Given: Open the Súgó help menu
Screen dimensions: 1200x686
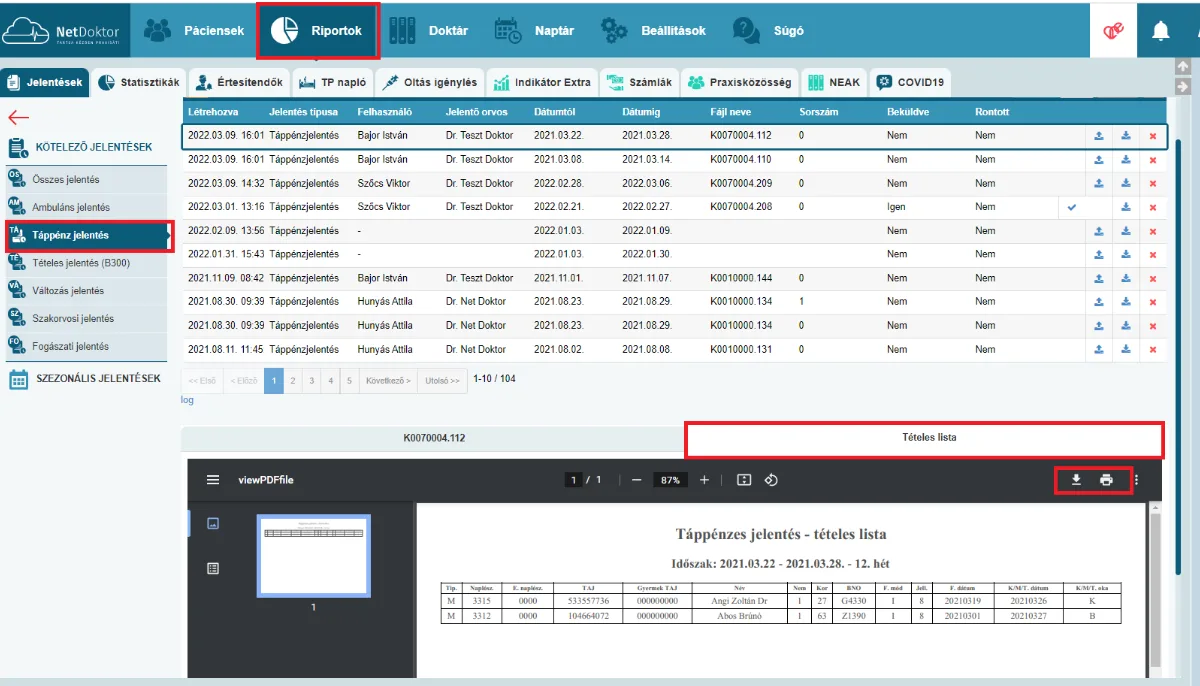Looking at the screenshot, I should (x=768, y=31).
